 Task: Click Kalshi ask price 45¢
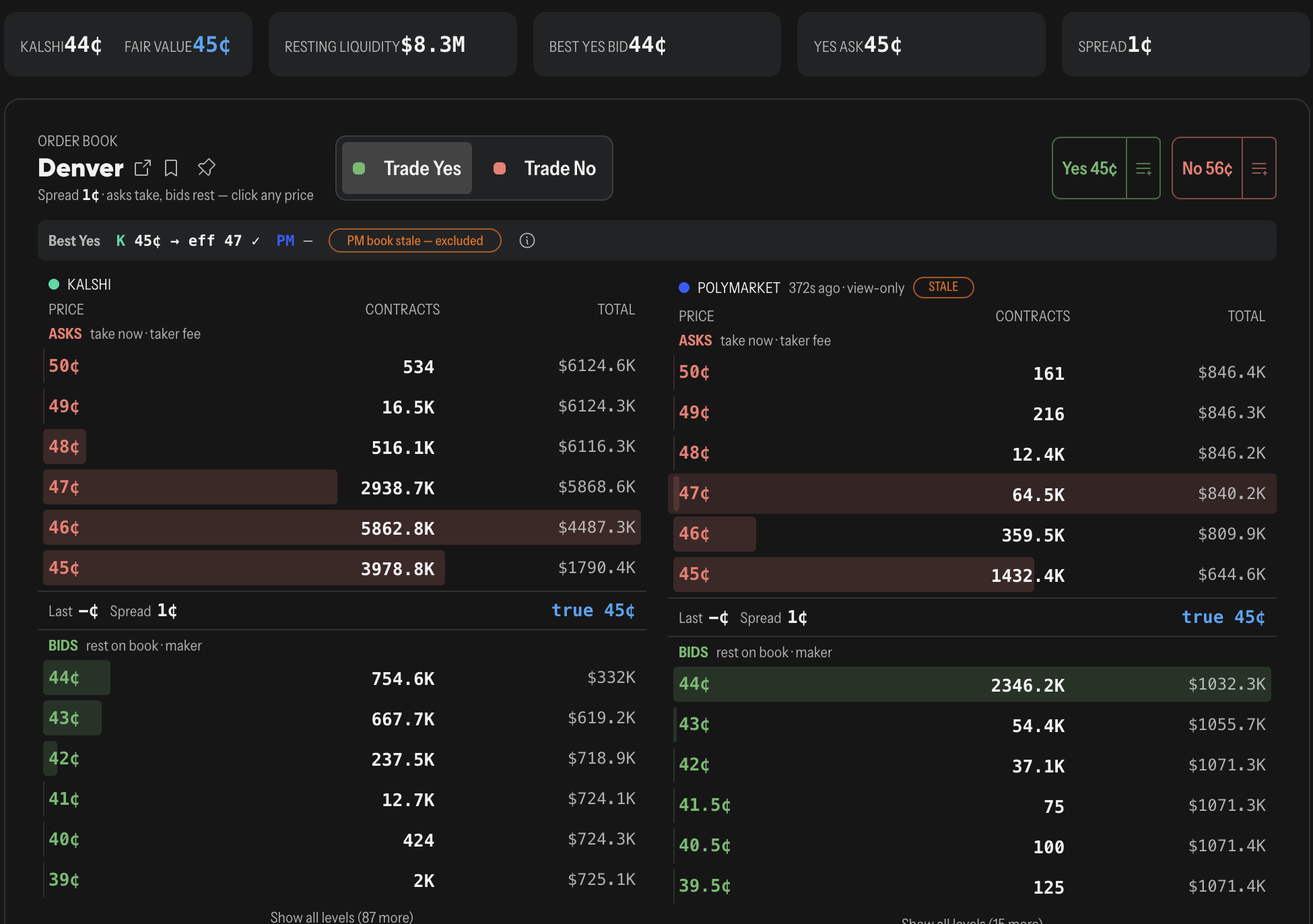(64, 568)
